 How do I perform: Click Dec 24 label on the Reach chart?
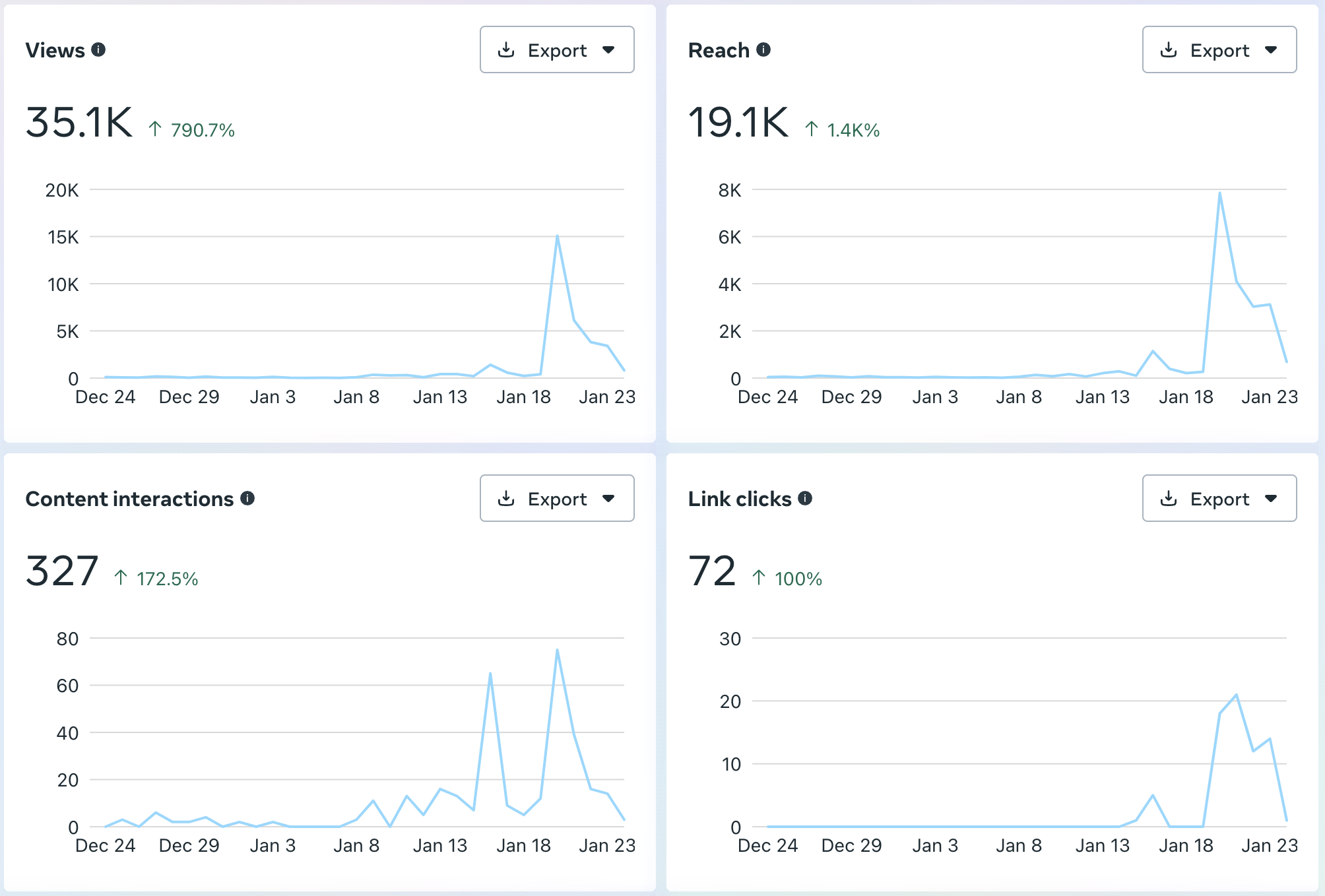[x=768, y=397]
